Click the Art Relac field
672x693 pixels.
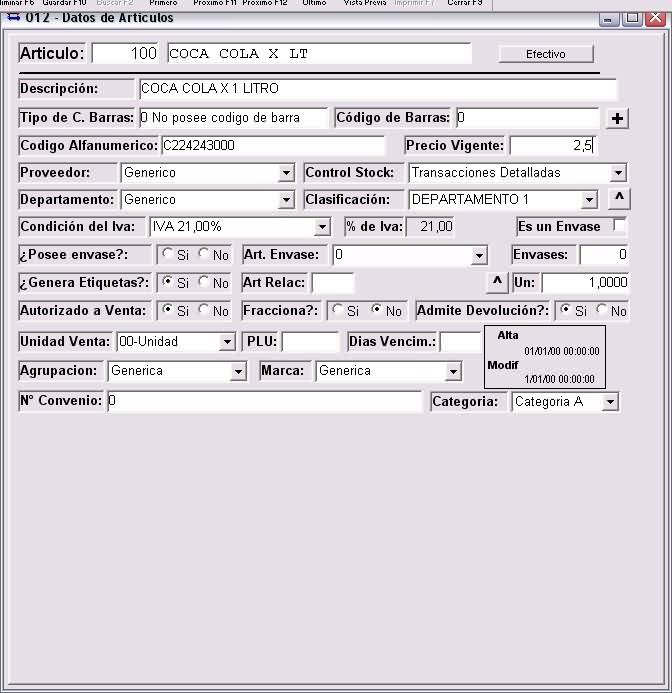point(333,283)
